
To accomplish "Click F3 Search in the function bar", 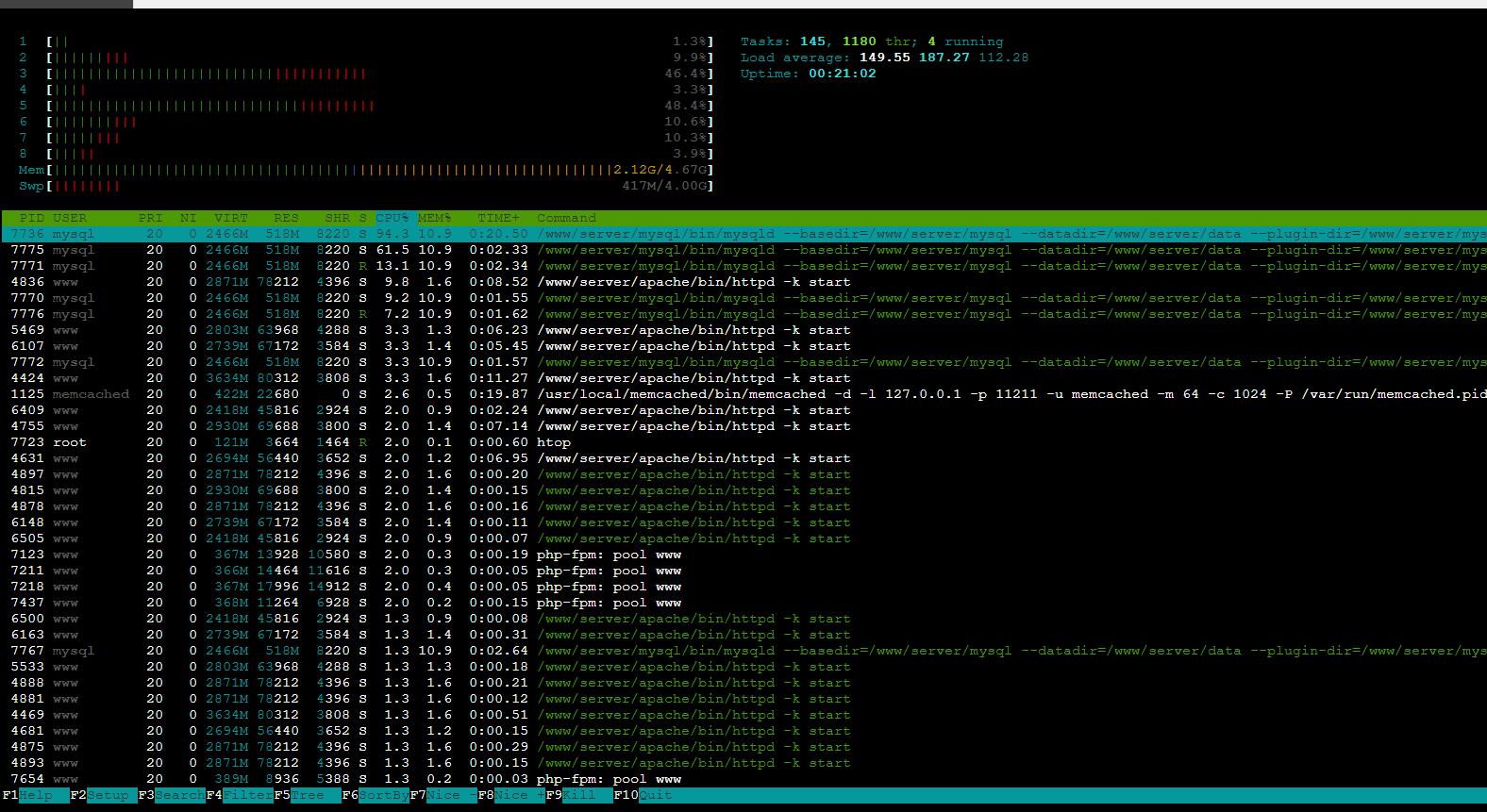I will [172, 795].
